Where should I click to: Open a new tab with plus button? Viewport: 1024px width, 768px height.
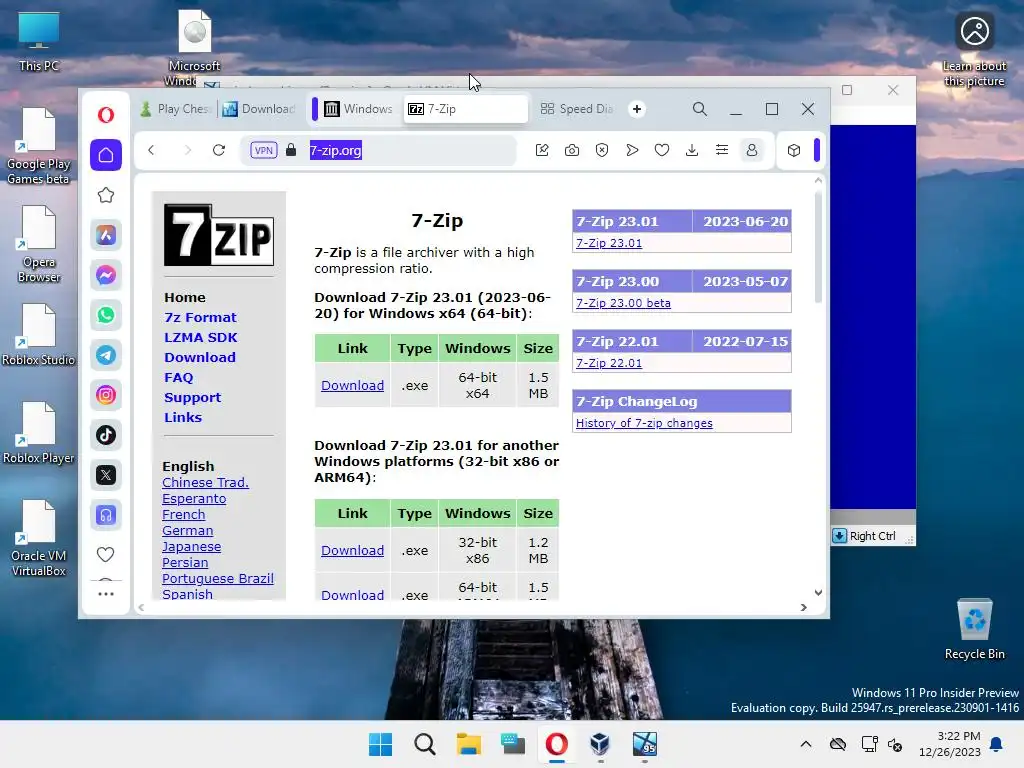click(637, 109)
